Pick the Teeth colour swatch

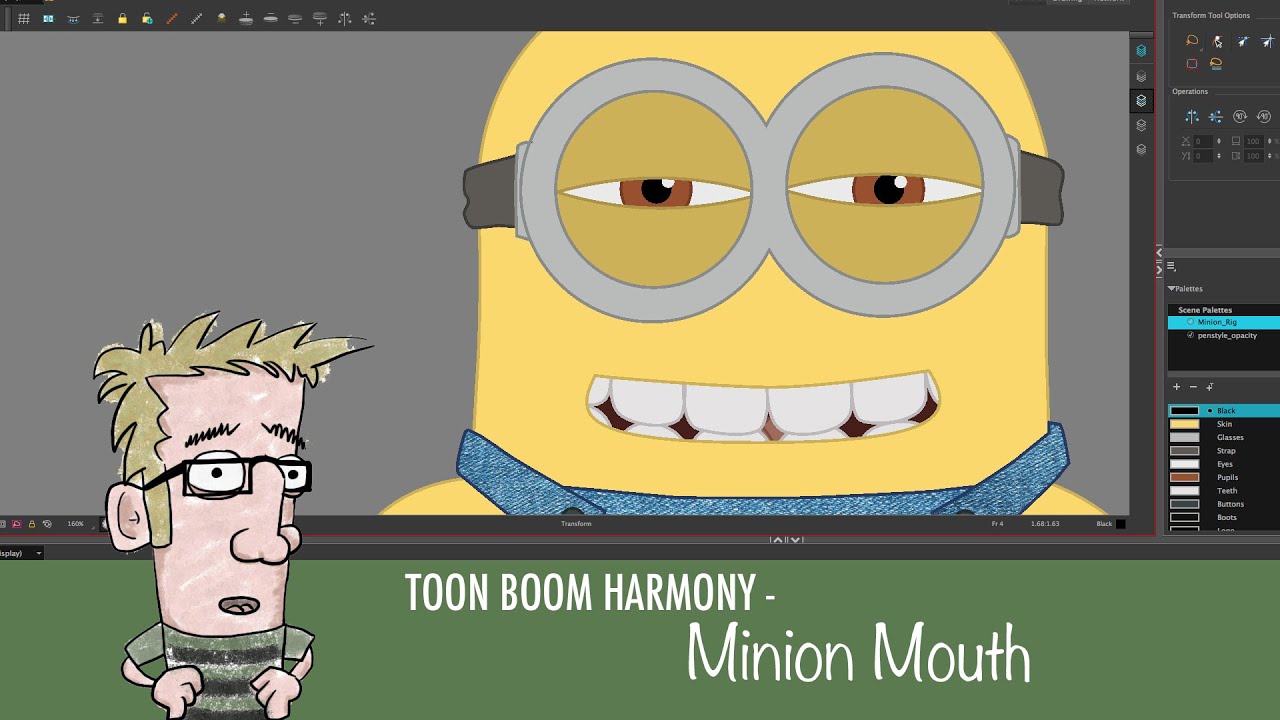tap(1185, 491)
